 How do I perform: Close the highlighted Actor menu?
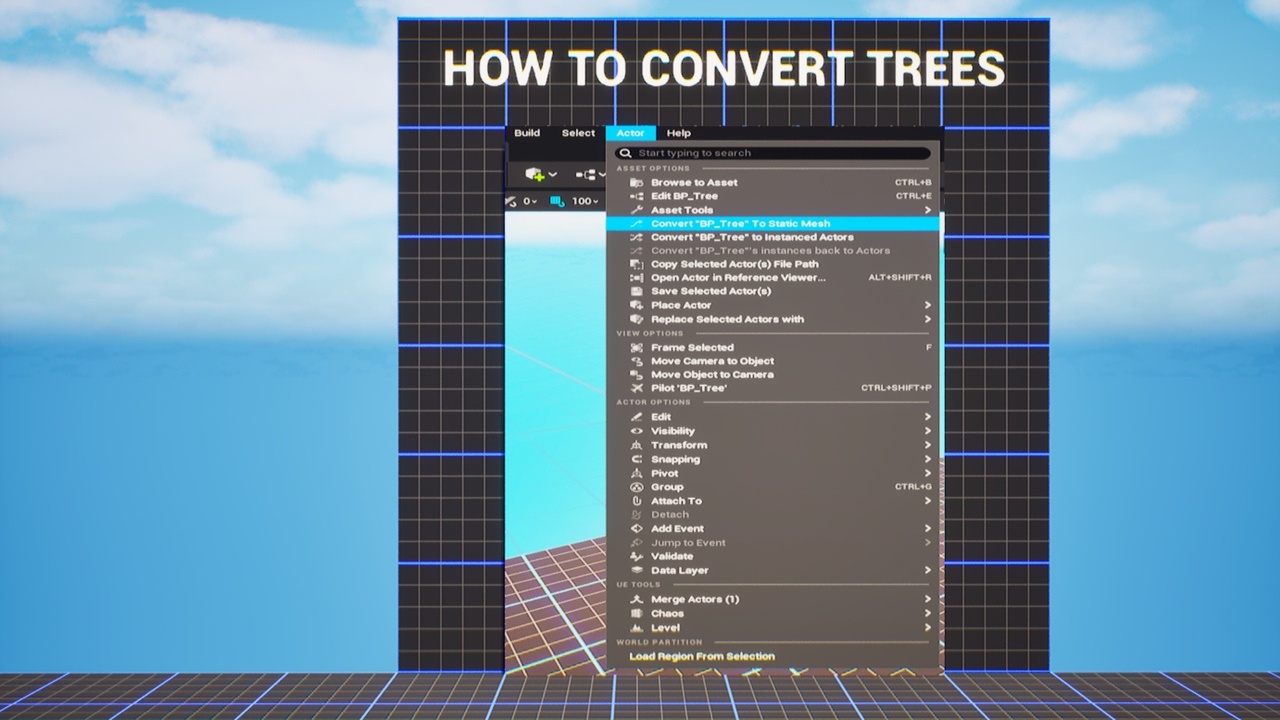click(631, 133)
